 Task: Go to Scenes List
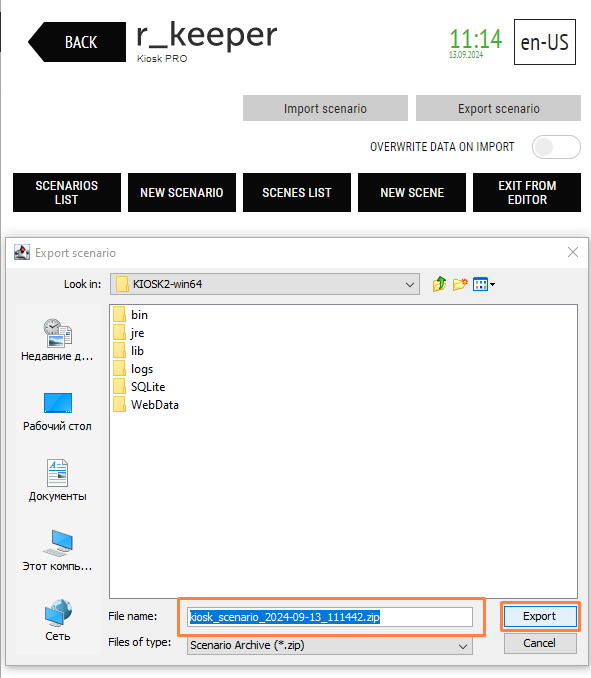[x=297, y=192]
